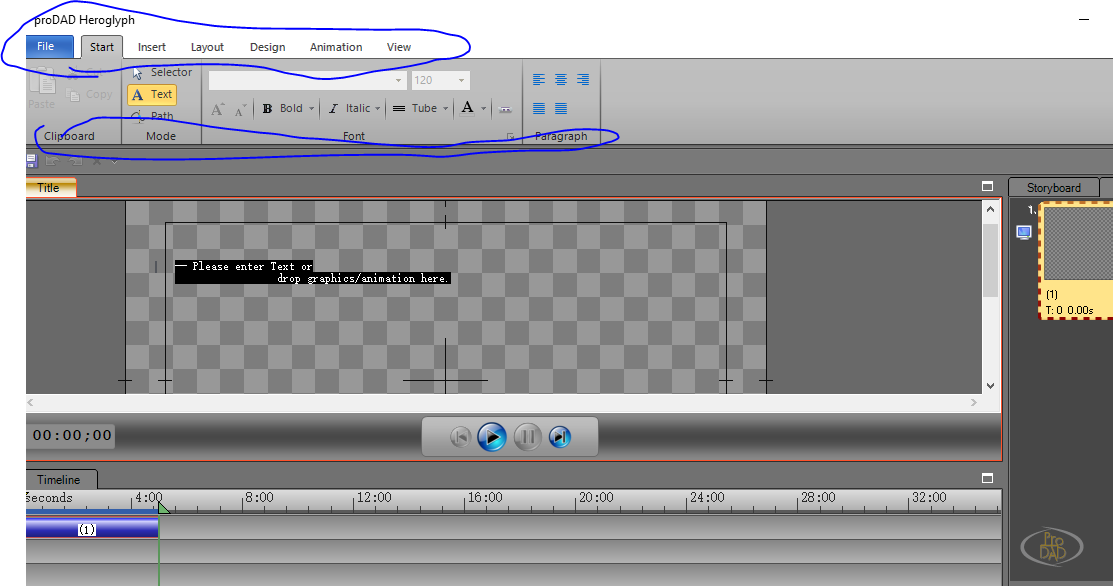Toggle Bold formatting
1113x586 pixels.
pos(283,109)
